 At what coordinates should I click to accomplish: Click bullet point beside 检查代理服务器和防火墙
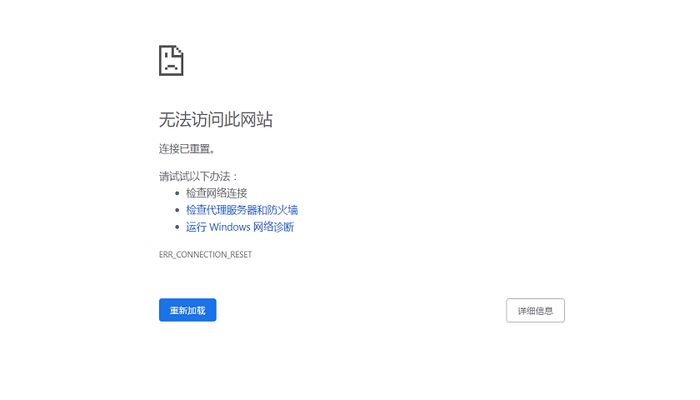[176, 210]
